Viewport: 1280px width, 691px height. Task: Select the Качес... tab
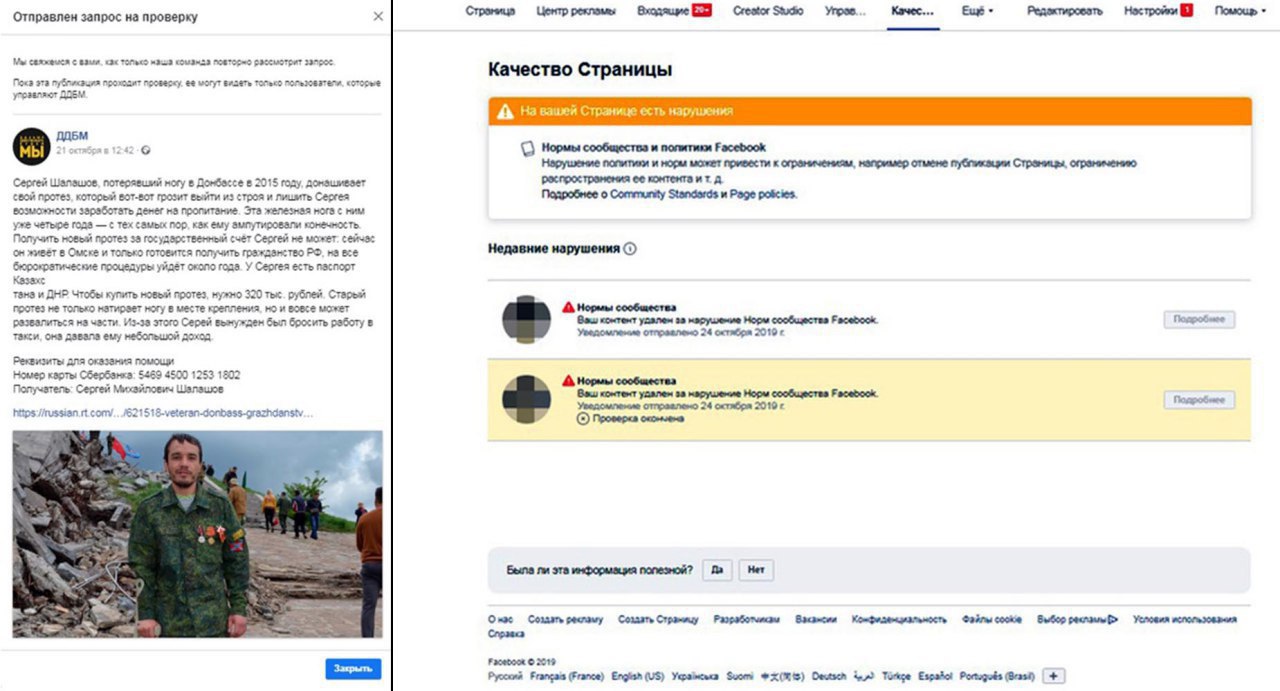tap(912, 11)
